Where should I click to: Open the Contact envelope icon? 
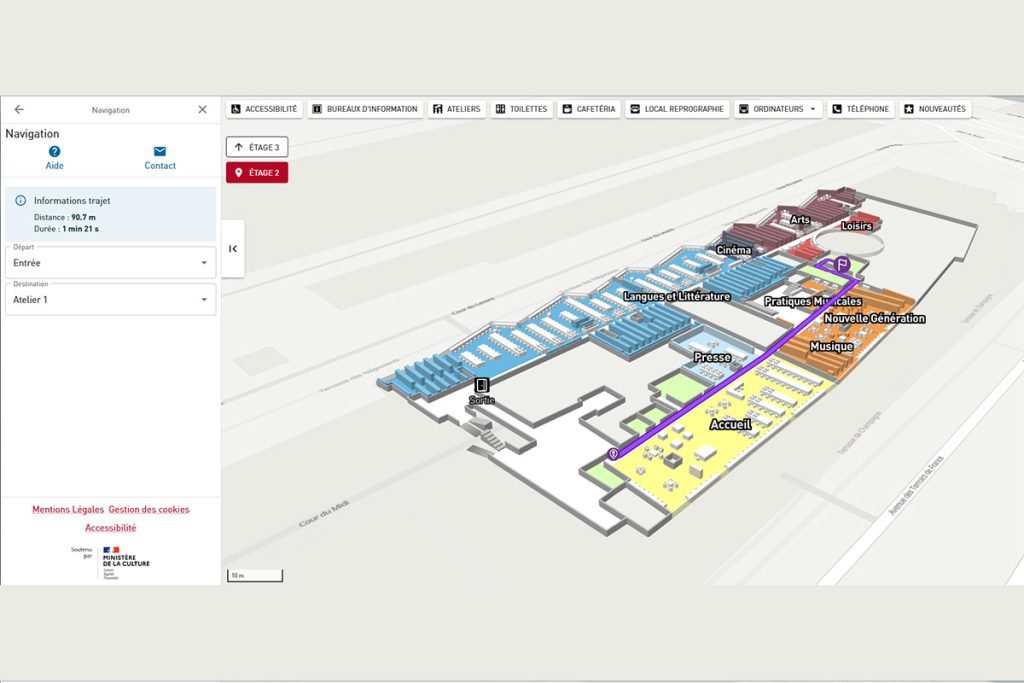click(x=160, y=152)
